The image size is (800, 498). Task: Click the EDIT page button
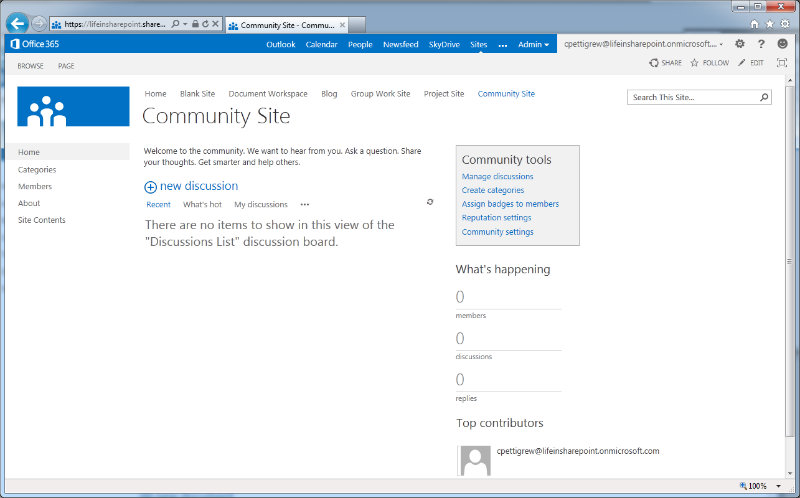(751, 63)
